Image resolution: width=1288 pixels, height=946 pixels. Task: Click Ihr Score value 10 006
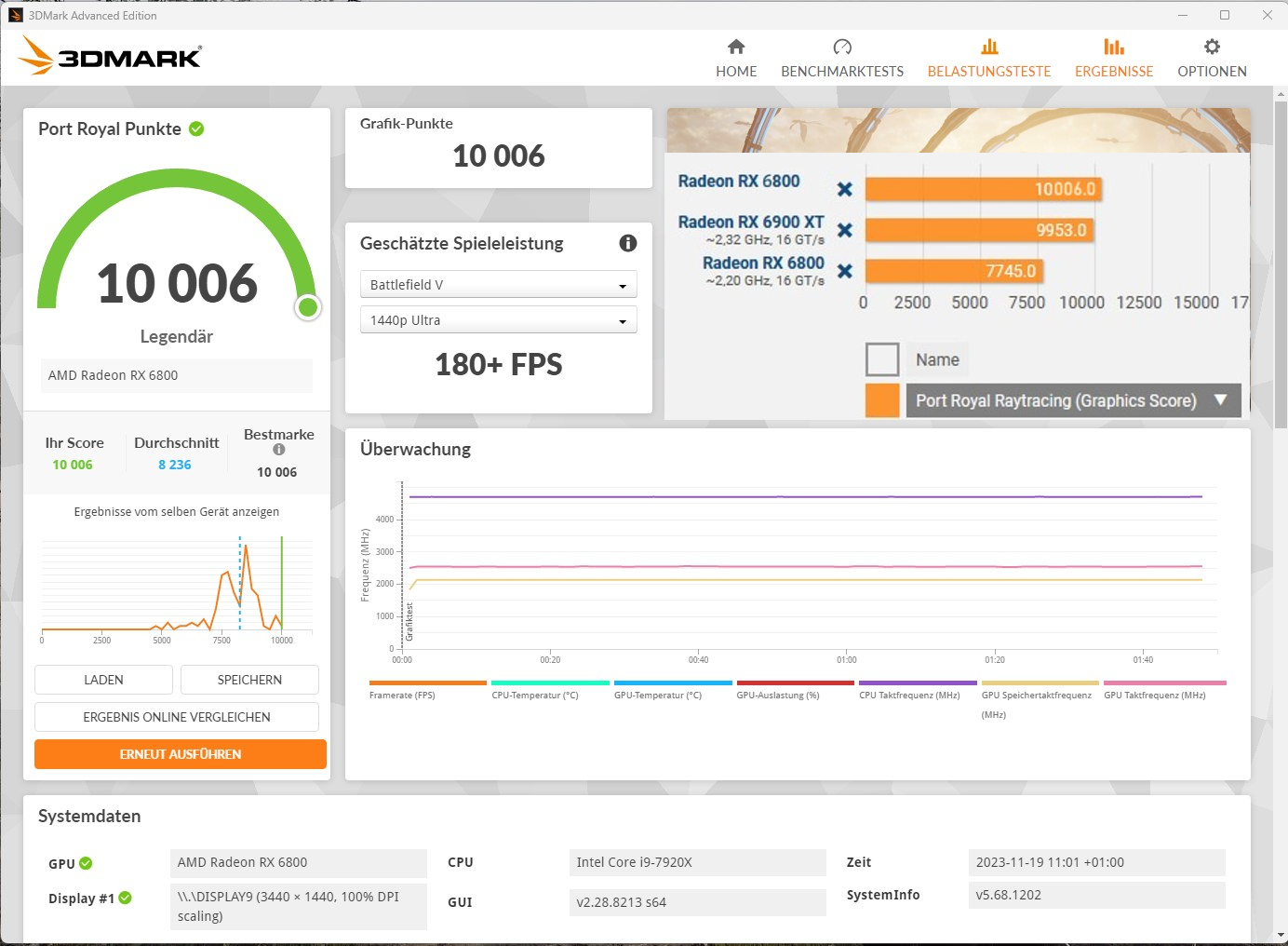(73, 465)
